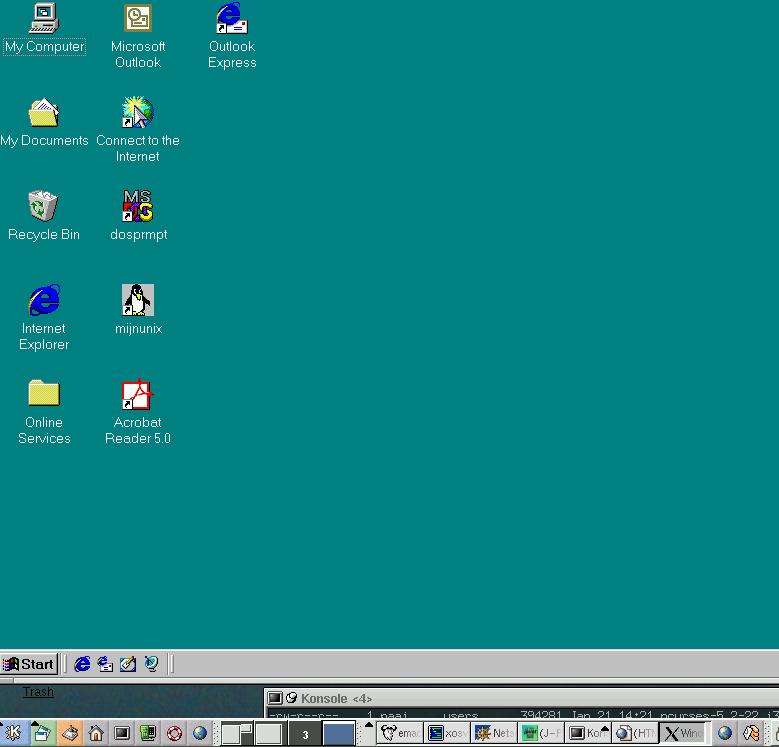This screenshot has width=779, height=747.
Task: Click Internet Explorer in Quick Launch bar
Action: 83,664
